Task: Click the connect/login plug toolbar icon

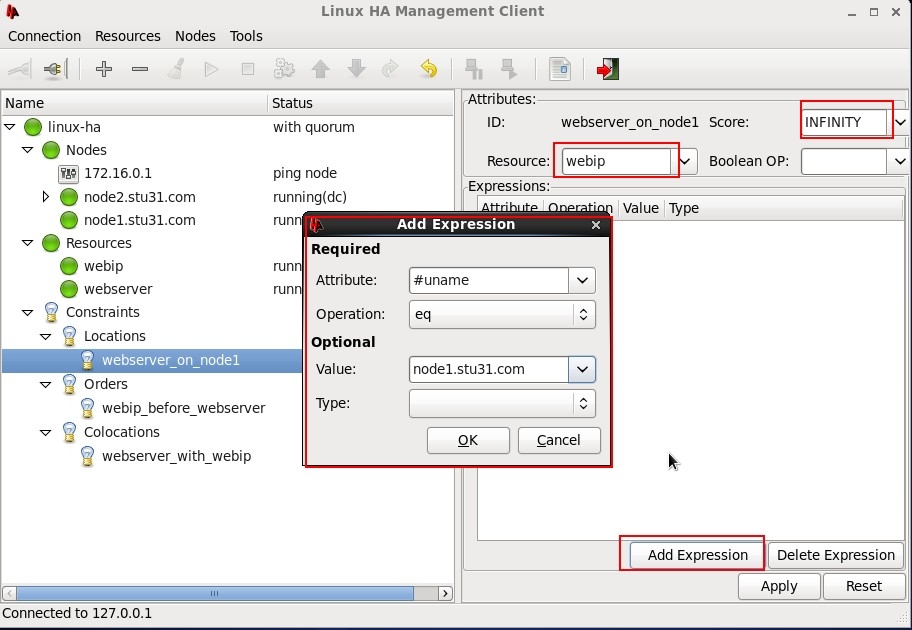Action: (19, 69)
